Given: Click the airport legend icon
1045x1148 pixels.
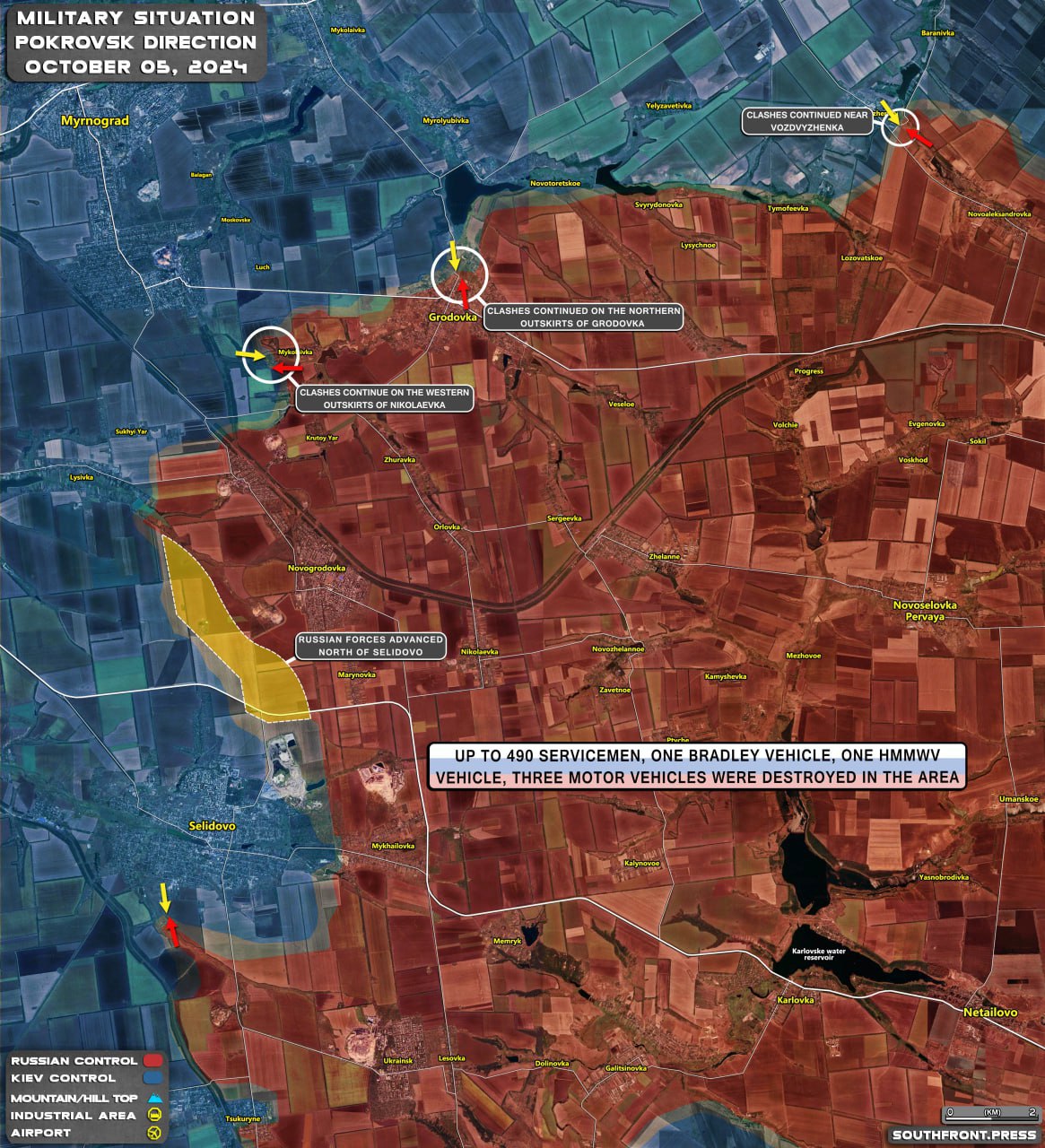Looking at the screenshot, I should click(154, 1133).
